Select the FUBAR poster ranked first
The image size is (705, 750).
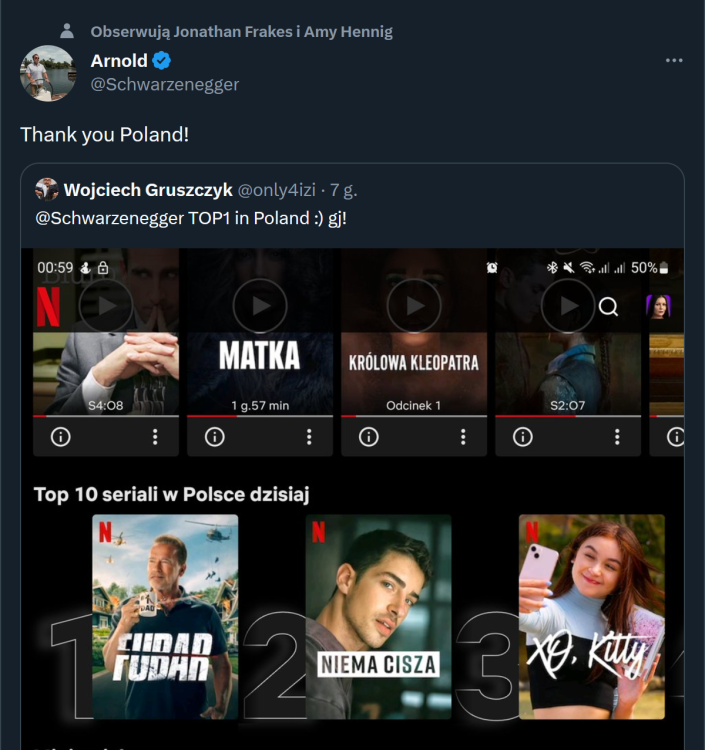coord(165,616)
